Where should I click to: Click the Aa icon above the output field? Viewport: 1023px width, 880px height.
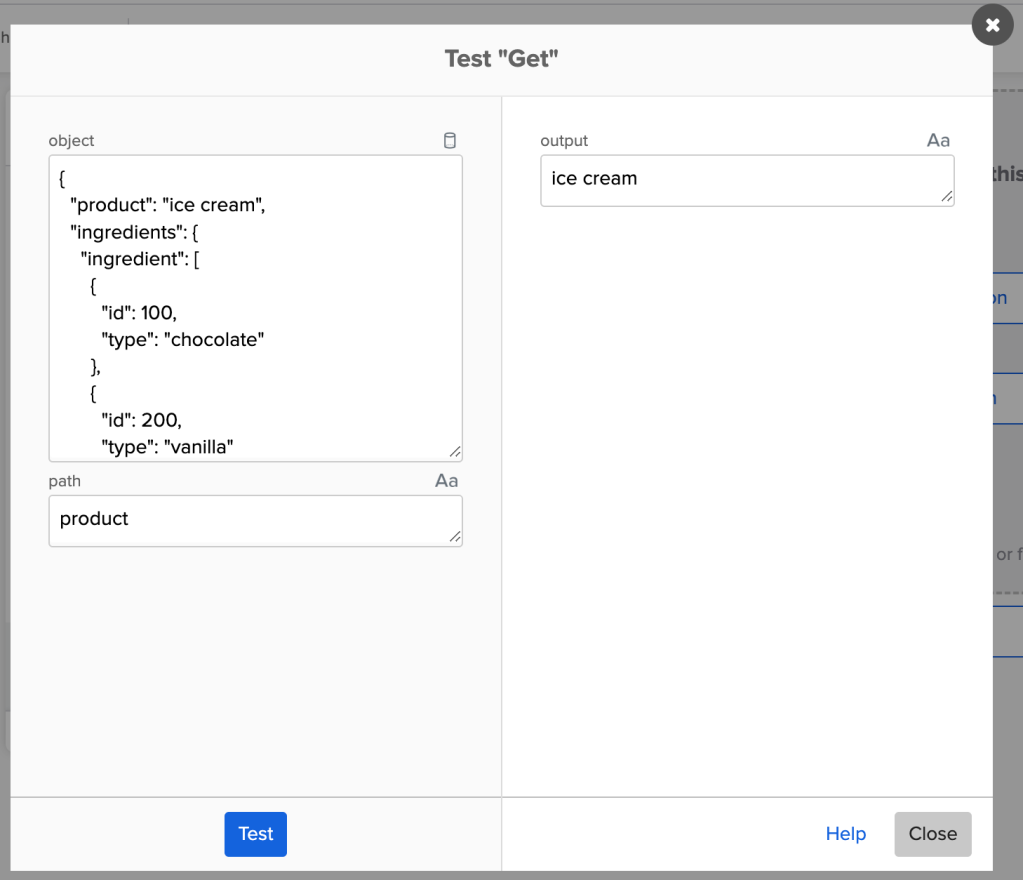(x=938, y=141)
